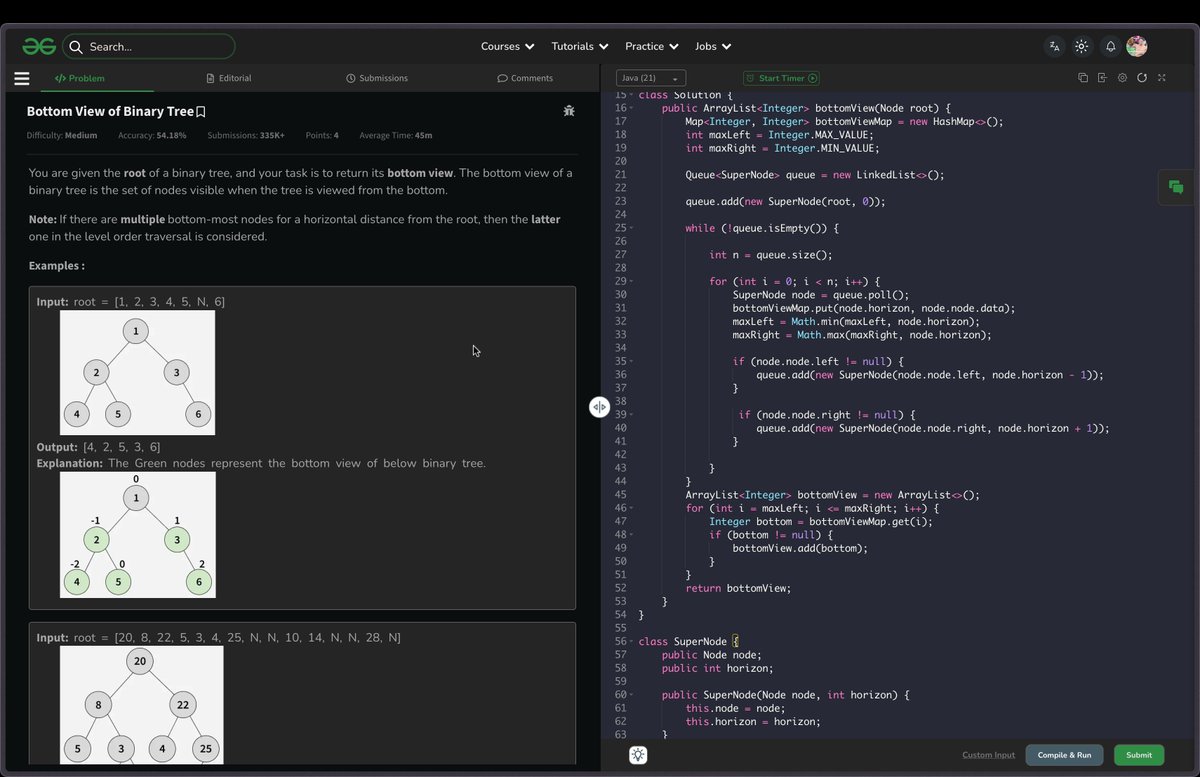Open the Courses dropdown

pos(507,46)
